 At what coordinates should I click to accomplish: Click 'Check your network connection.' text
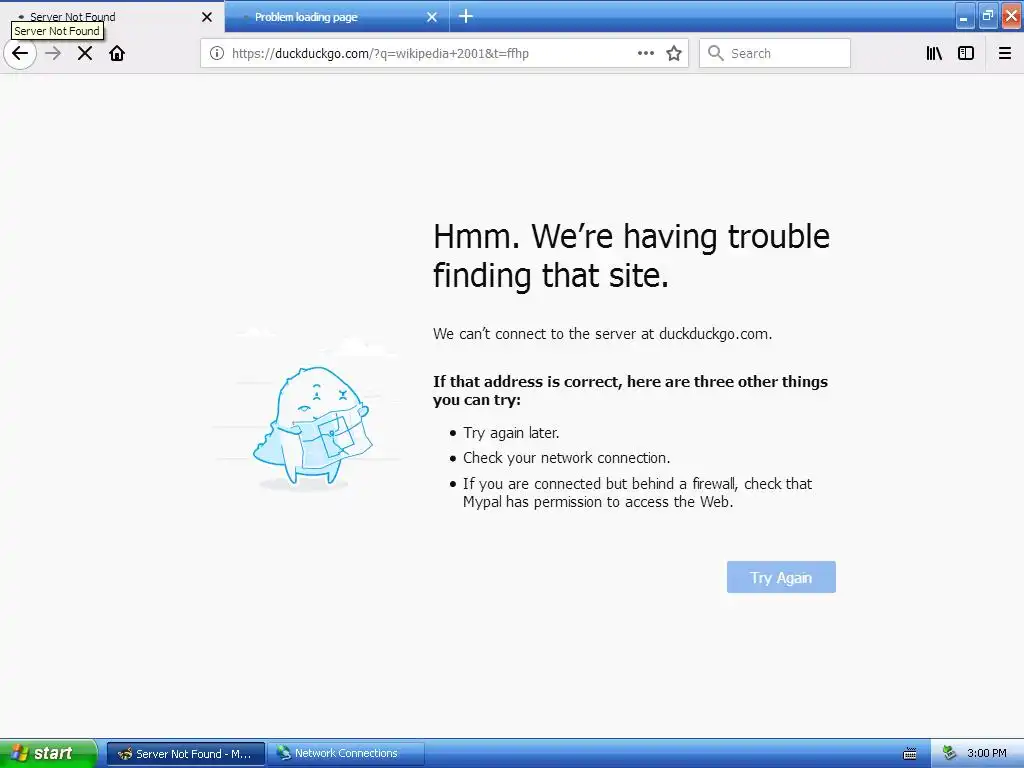pyautogui.click(x=567, y=458)
